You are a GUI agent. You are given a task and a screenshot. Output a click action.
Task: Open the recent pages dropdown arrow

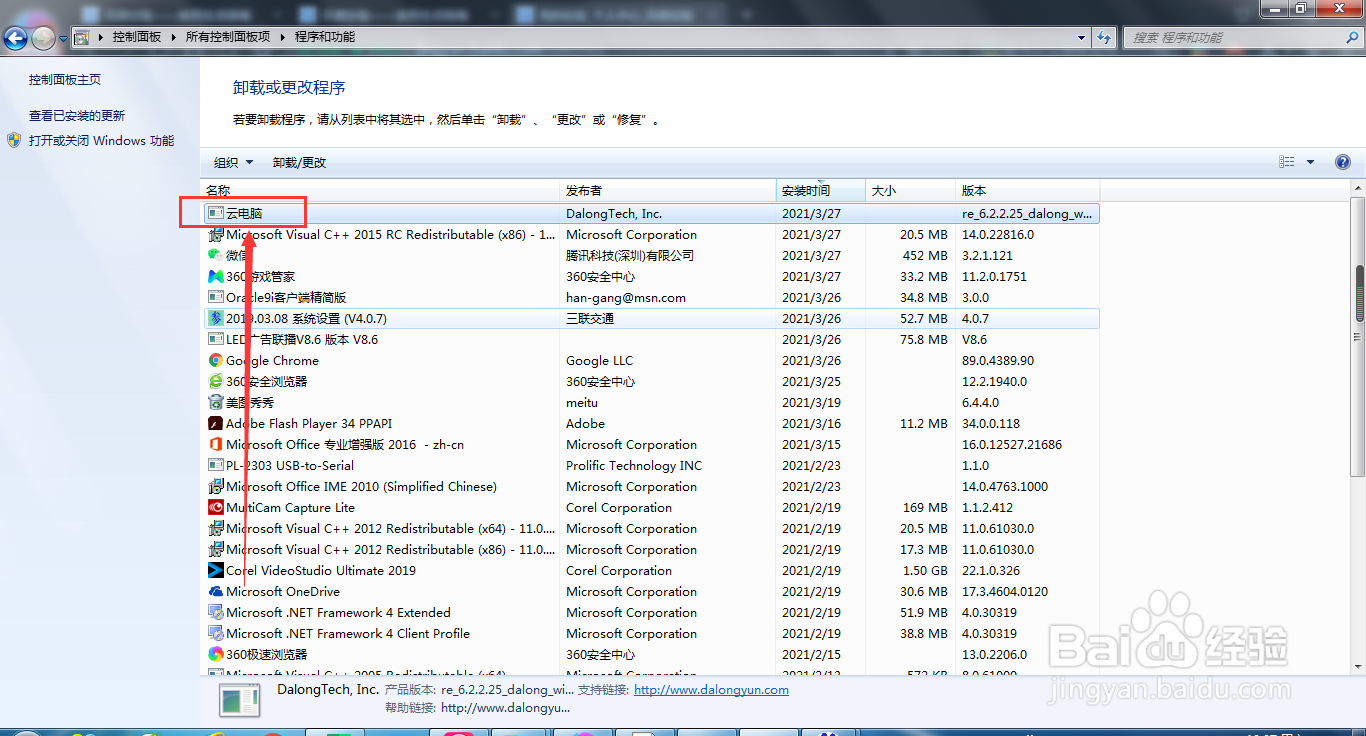[63, 39]
